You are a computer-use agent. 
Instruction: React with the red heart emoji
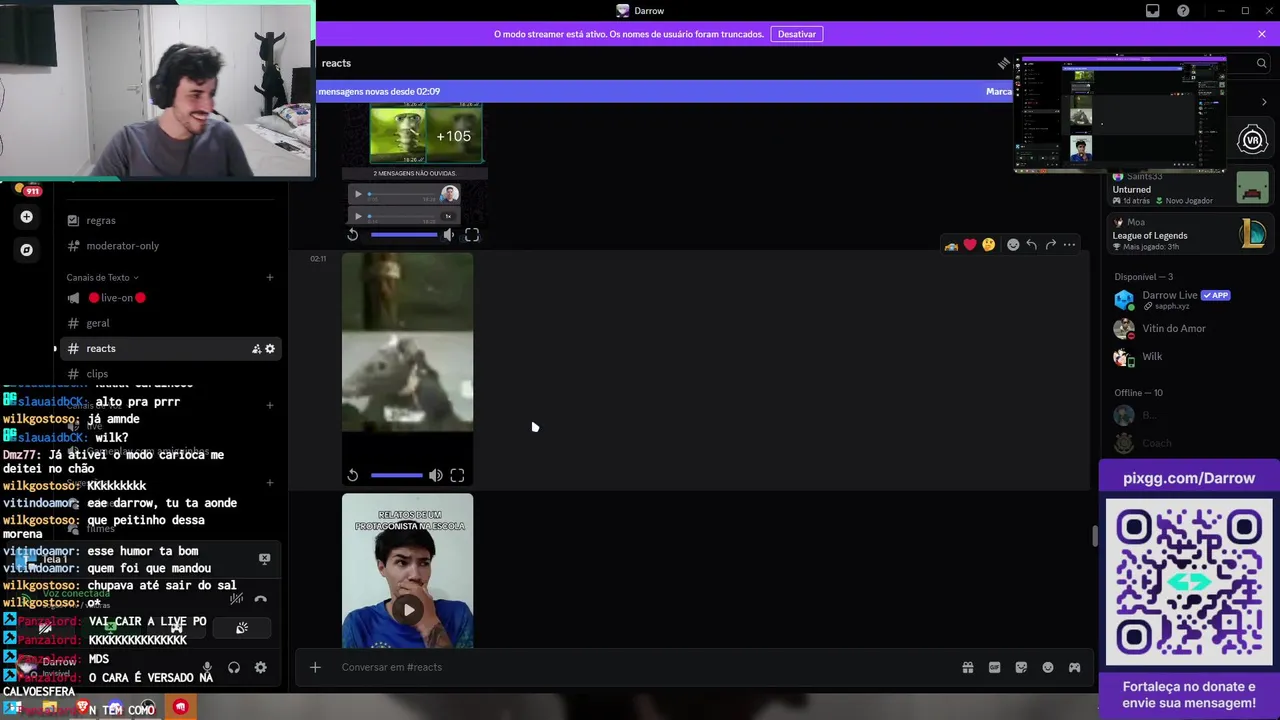969,245
